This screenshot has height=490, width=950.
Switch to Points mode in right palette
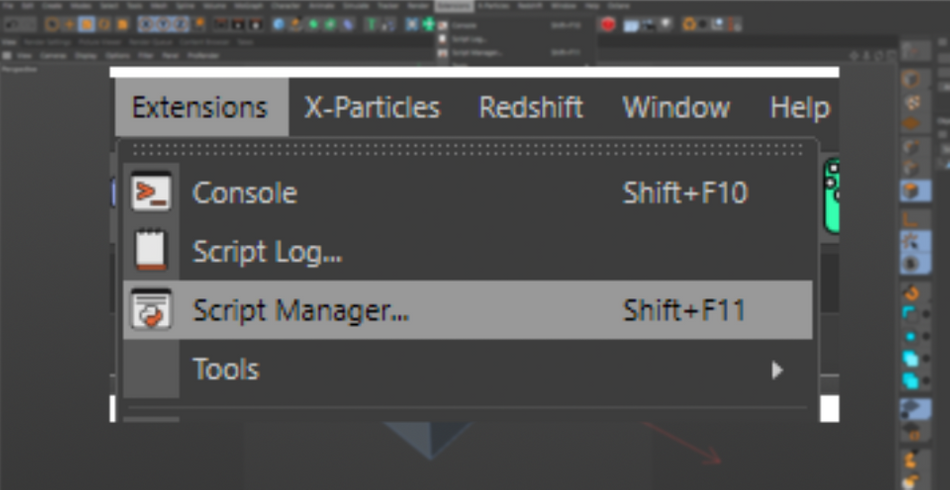click(911, 147)
